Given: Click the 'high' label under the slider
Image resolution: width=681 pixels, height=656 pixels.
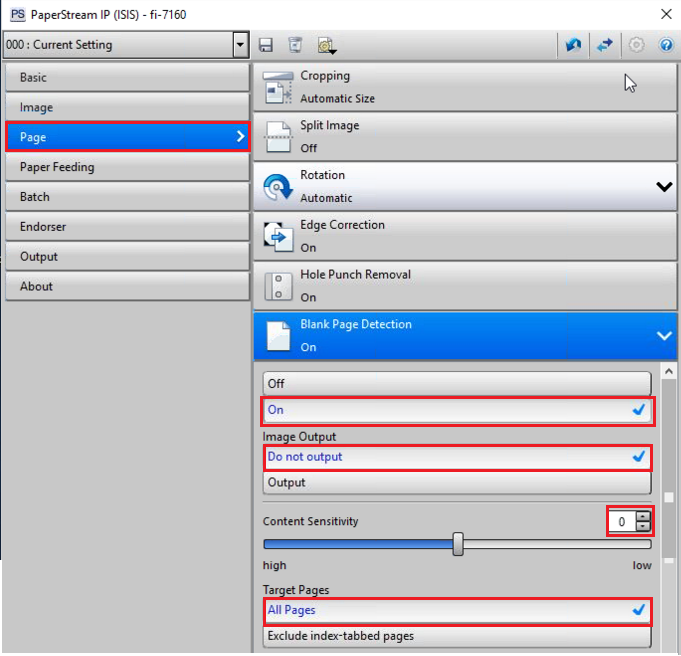Looking at the screenshot, I should pos(274,565).
